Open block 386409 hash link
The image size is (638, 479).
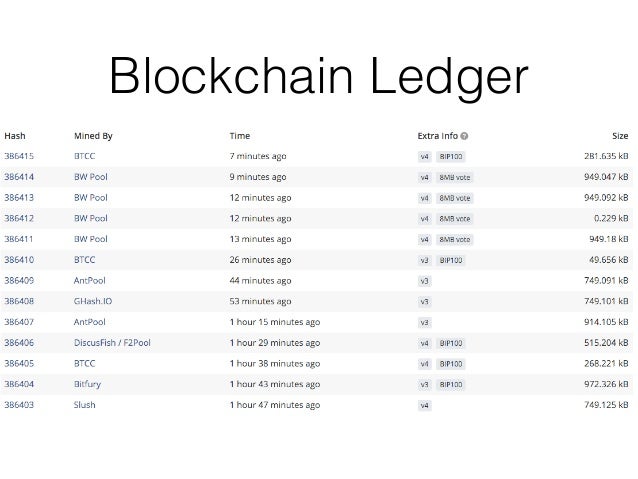click(19, 280)
